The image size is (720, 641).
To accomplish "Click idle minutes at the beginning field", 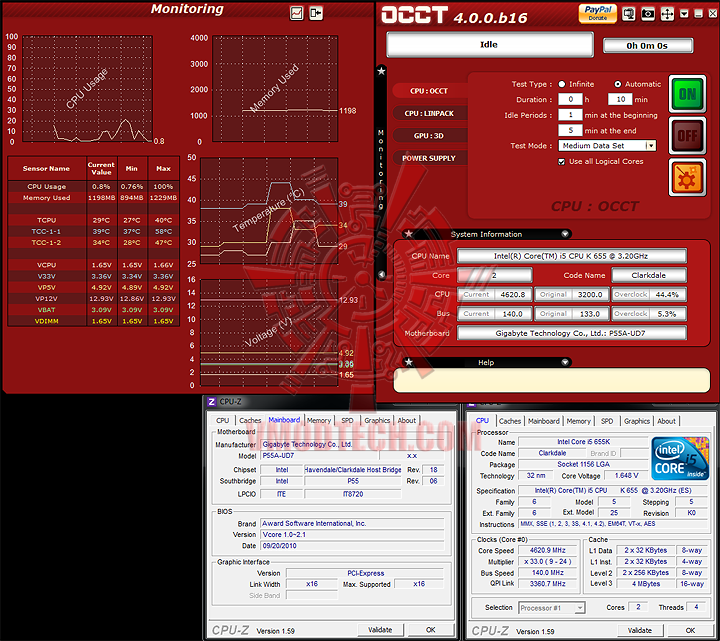I will 570,115.
